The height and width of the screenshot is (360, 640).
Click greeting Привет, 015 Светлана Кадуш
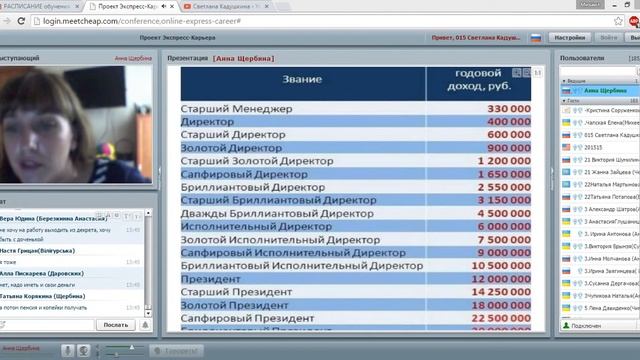tap(476, 38)
